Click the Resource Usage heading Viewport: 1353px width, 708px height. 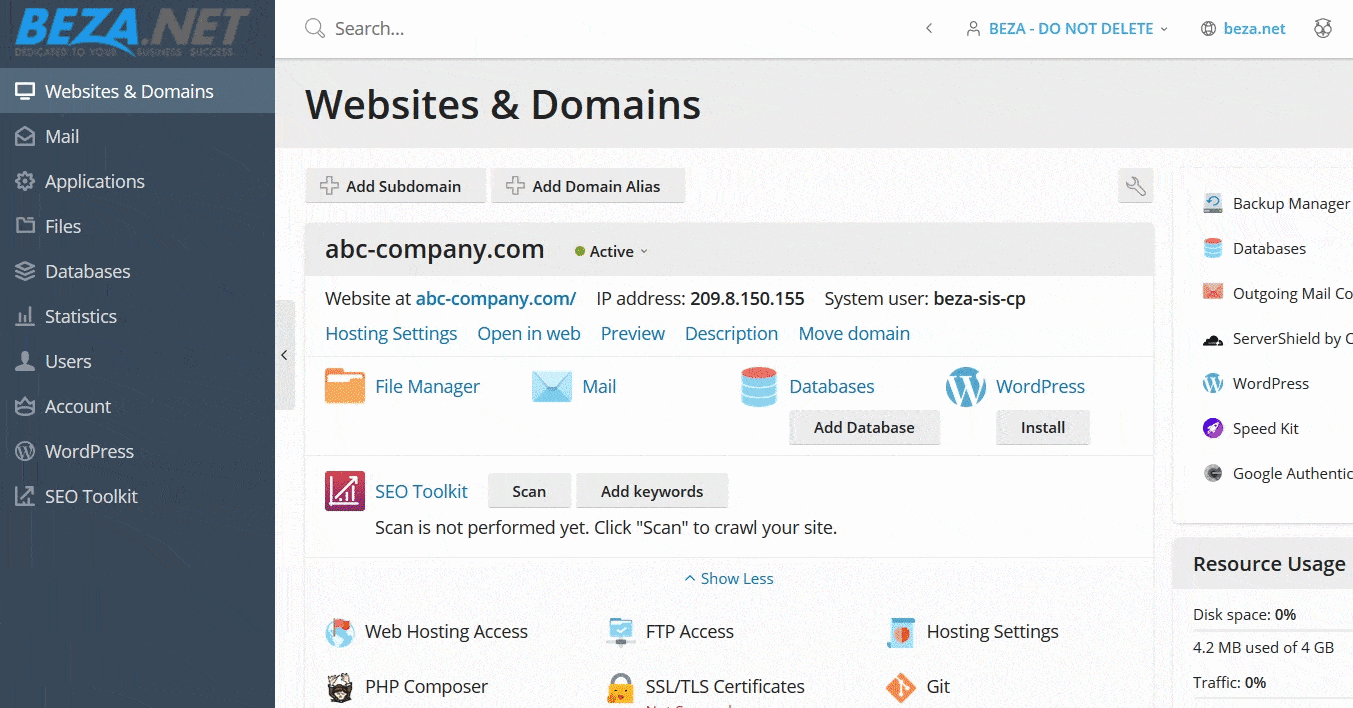pos(1269,564)
